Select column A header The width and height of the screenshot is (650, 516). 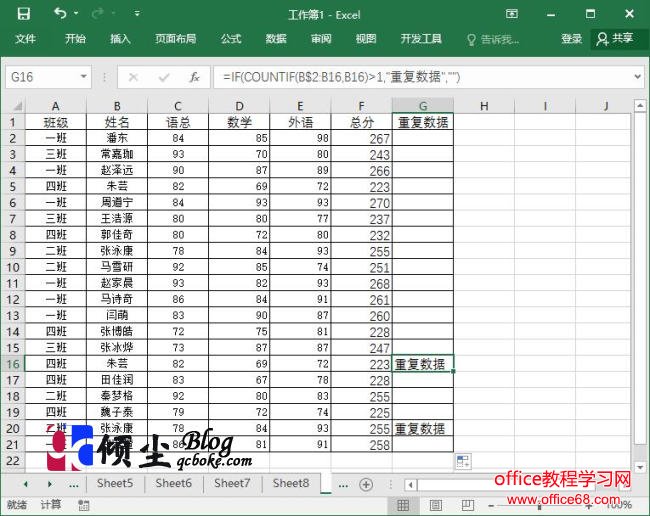coord(56,106)
